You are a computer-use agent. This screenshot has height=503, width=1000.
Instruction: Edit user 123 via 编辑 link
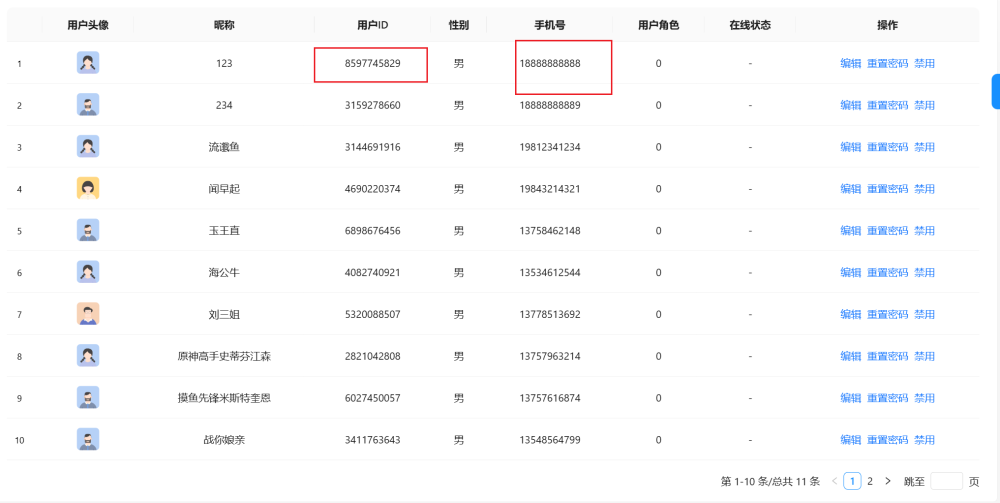(x=850, y=63)
